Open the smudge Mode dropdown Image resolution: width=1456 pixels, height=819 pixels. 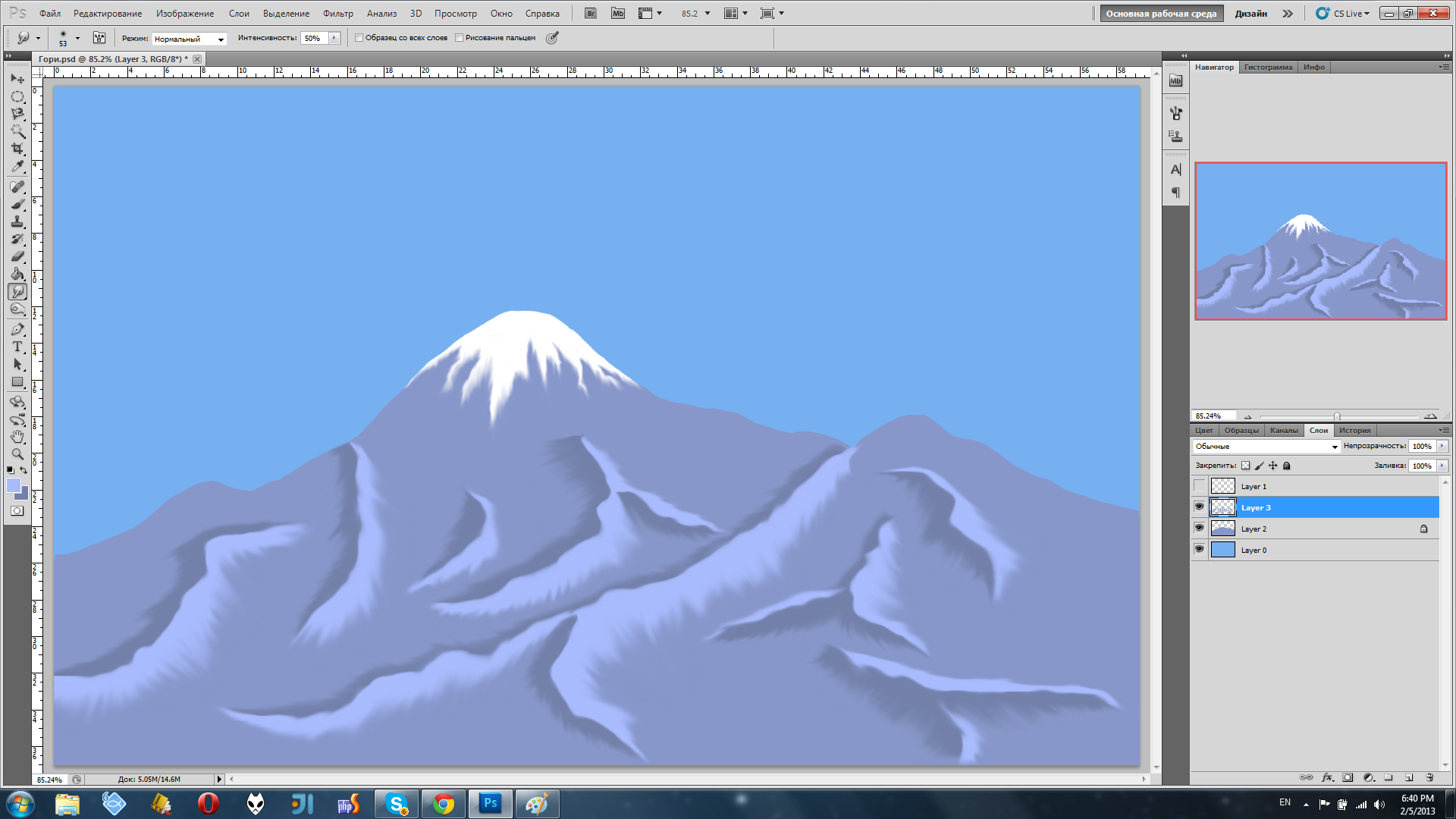189,39
